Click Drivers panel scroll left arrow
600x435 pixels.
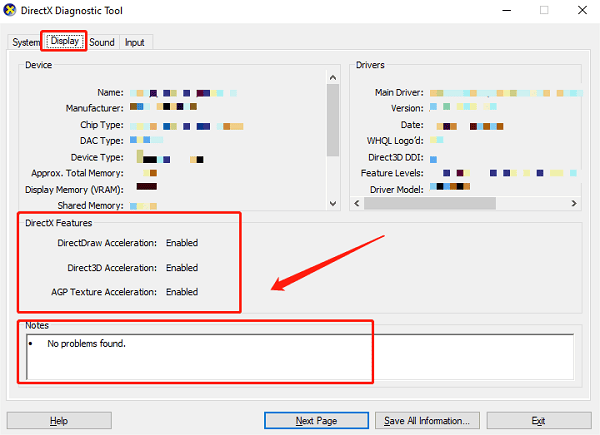[x=357, y=203]
